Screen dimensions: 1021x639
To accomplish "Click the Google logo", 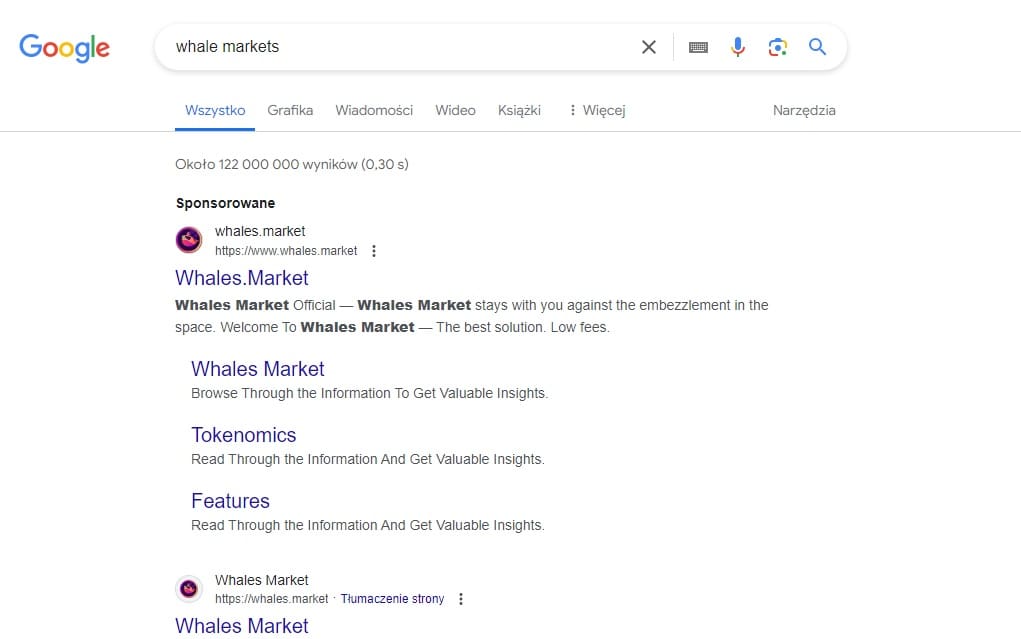I will [x=64, y=47].
